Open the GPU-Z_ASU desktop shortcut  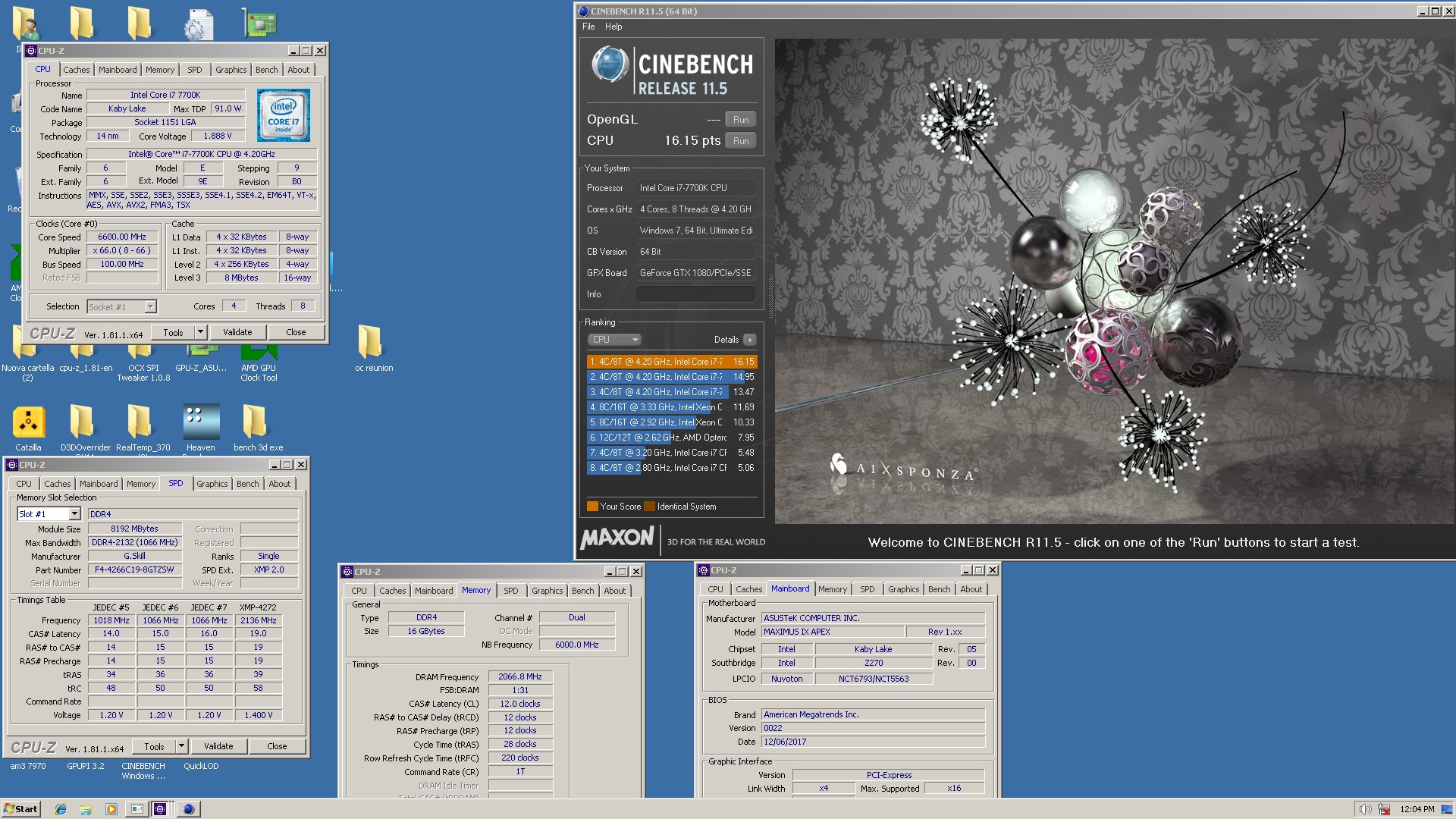(201, 358)
